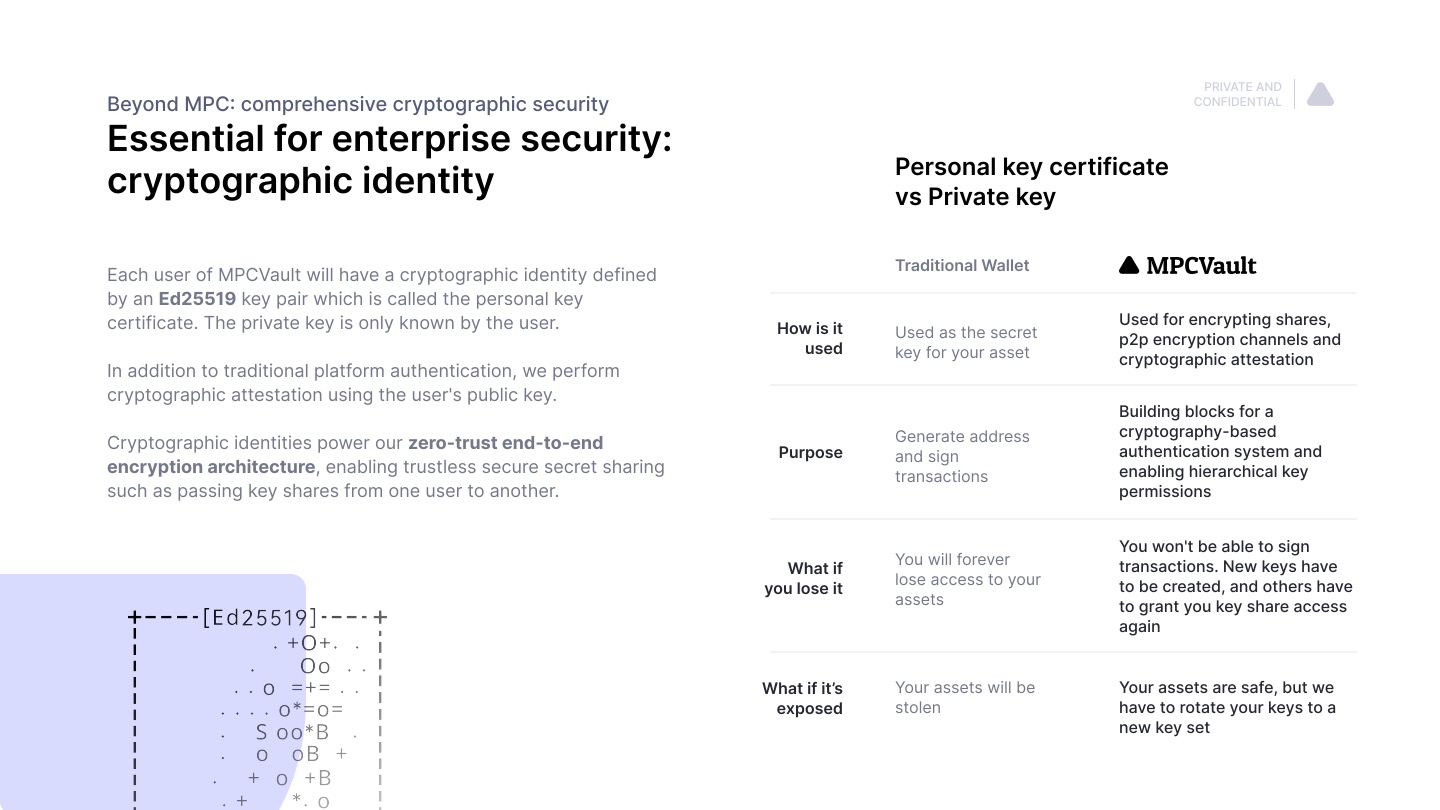Select the "Your assets are safe" MPCVault cell

coord(1227,707)
